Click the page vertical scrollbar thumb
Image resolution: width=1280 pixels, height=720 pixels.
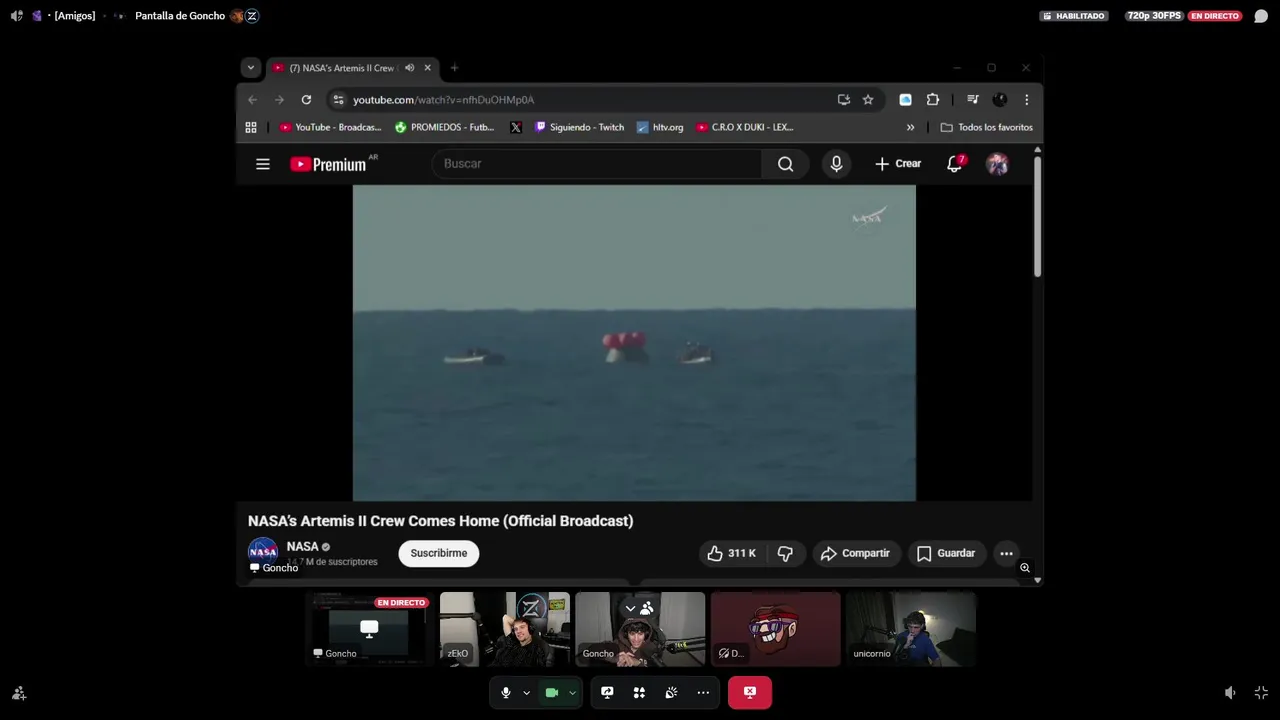1037,215
